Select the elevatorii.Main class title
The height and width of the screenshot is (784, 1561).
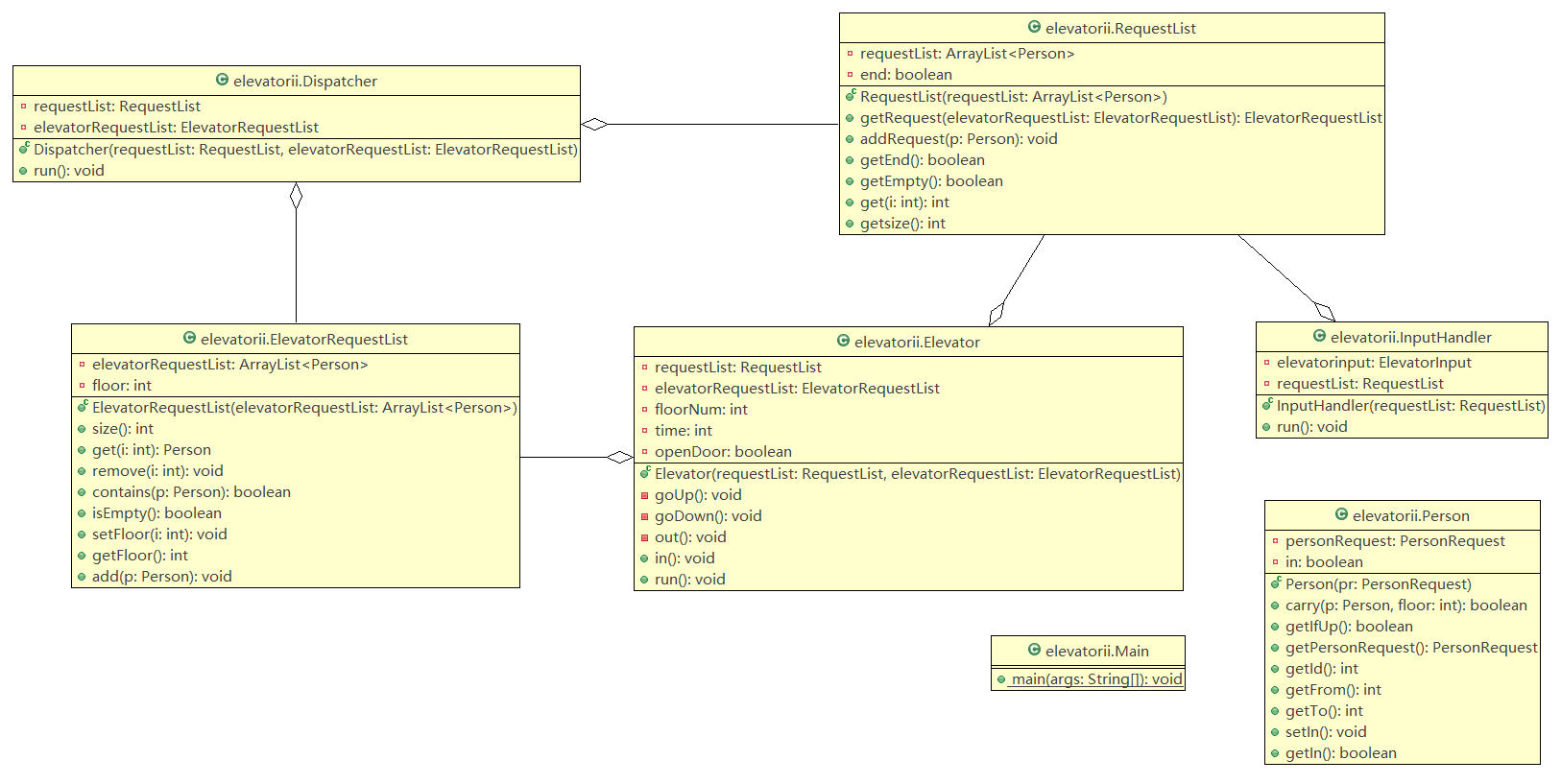click(1097, 652)
